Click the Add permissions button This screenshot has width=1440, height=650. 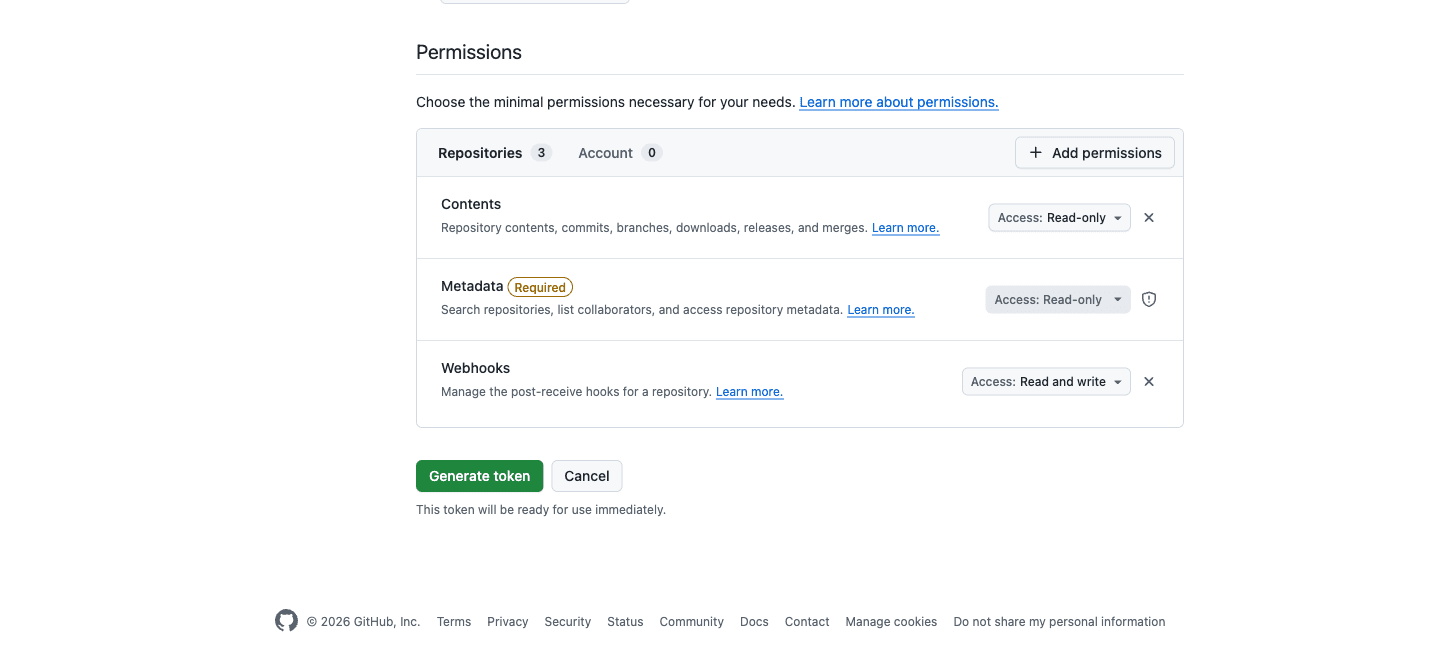[x=1095, y=153]
